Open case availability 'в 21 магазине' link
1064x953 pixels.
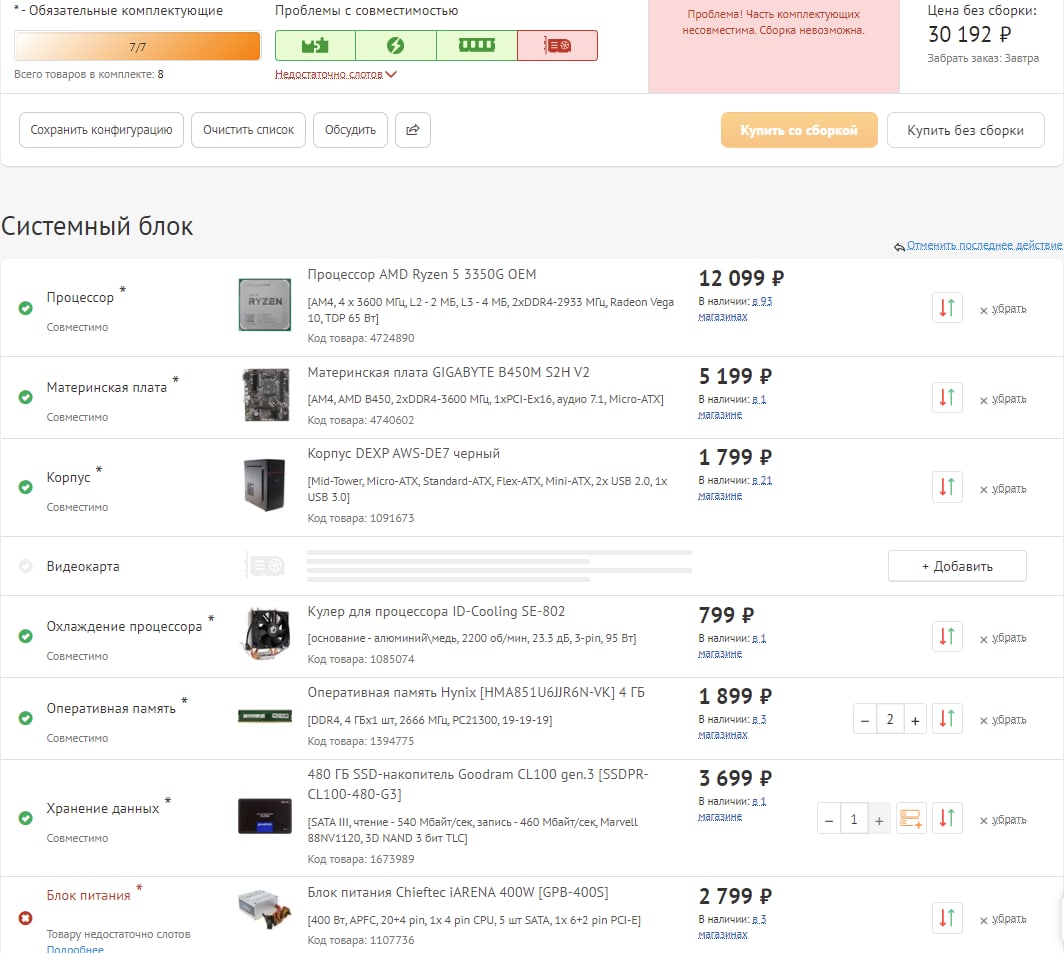pos(736,487)
